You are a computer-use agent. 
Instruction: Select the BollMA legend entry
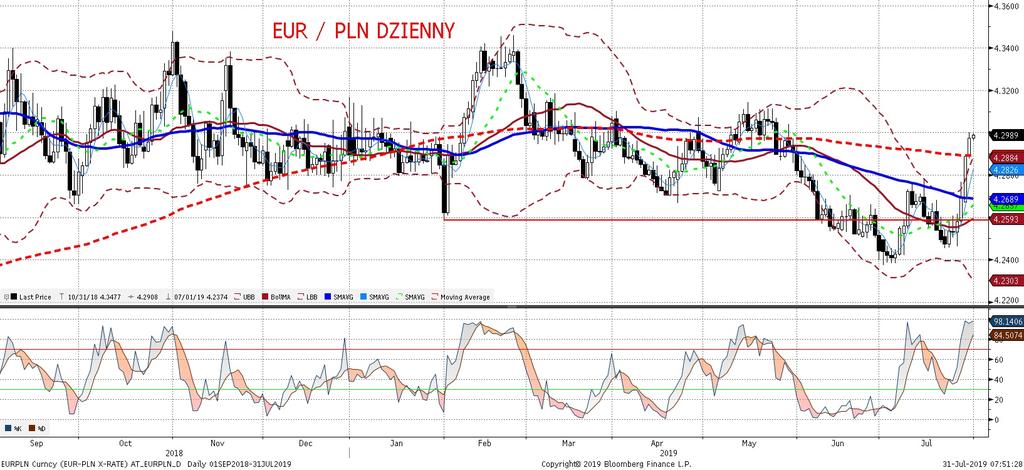pyautogui.click(x=276, y=297)
